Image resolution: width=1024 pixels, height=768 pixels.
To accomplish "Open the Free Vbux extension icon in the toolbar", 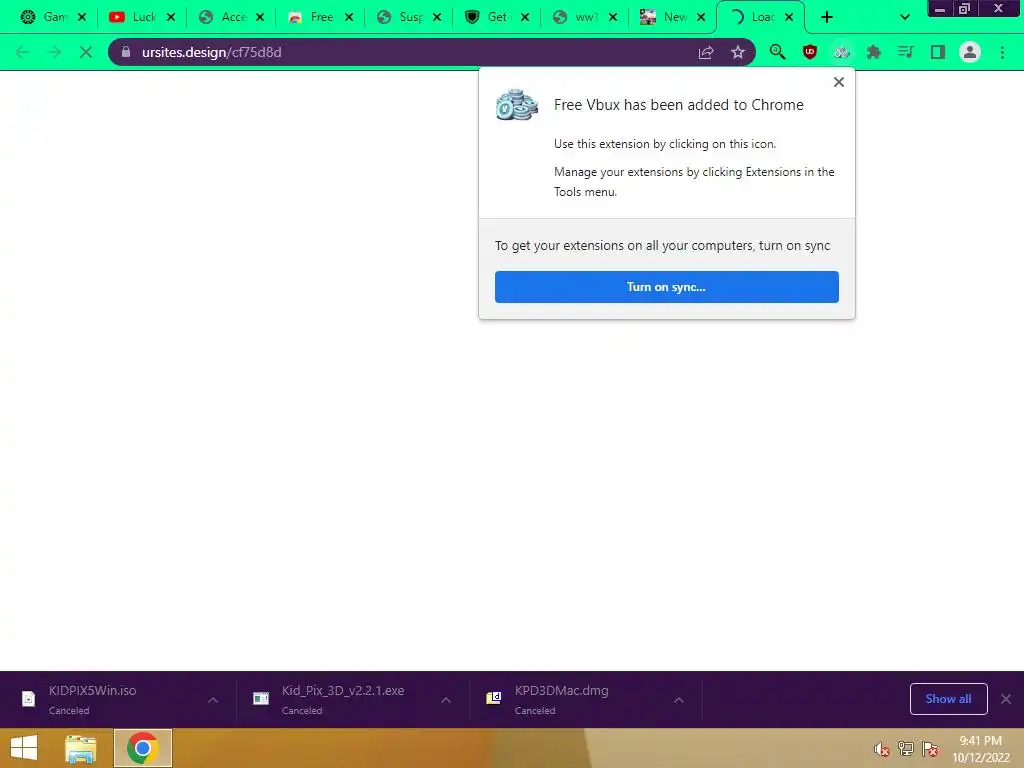I will 842,52.
